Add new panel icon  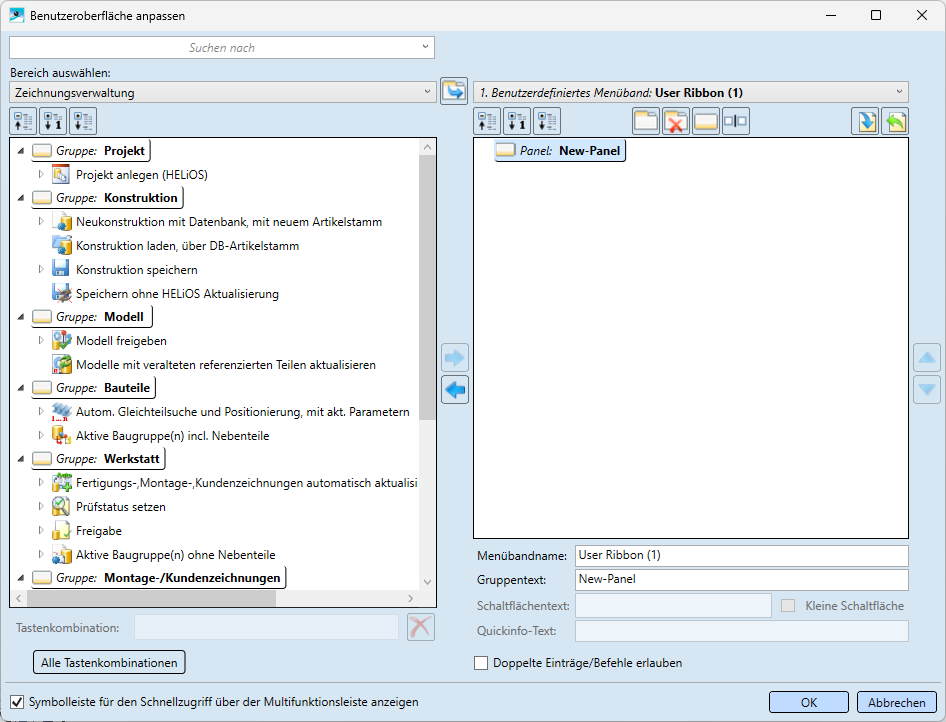click(705, 121)
